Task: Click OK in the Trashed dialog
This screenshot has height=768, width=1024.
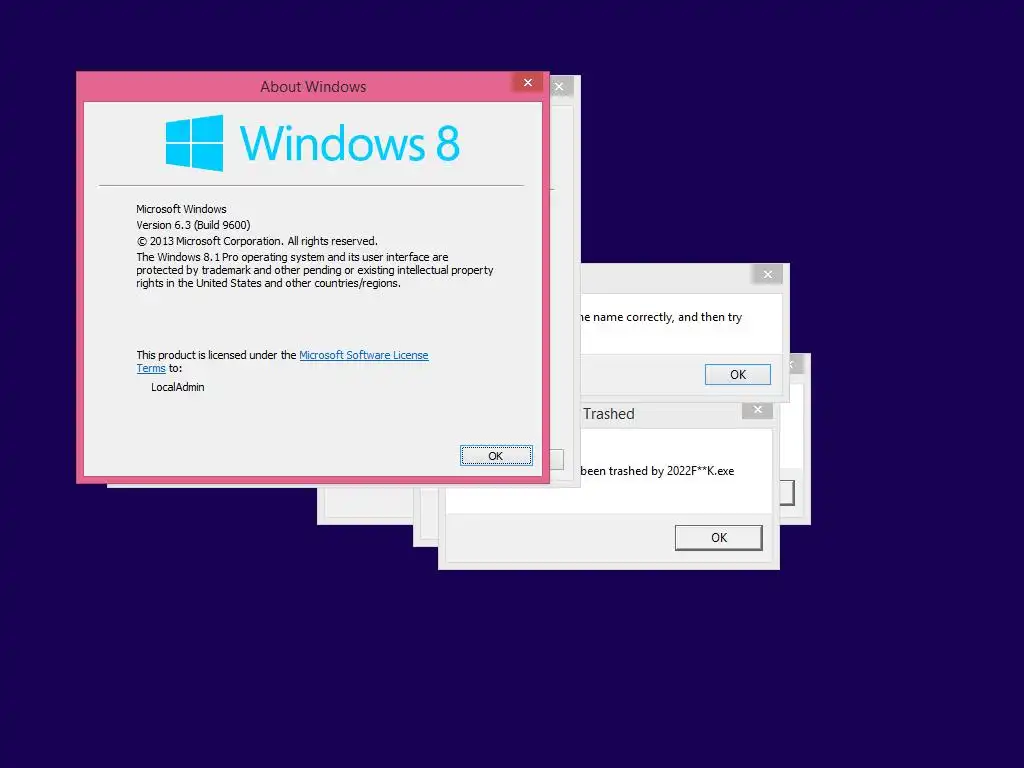Action: [718, 537]
